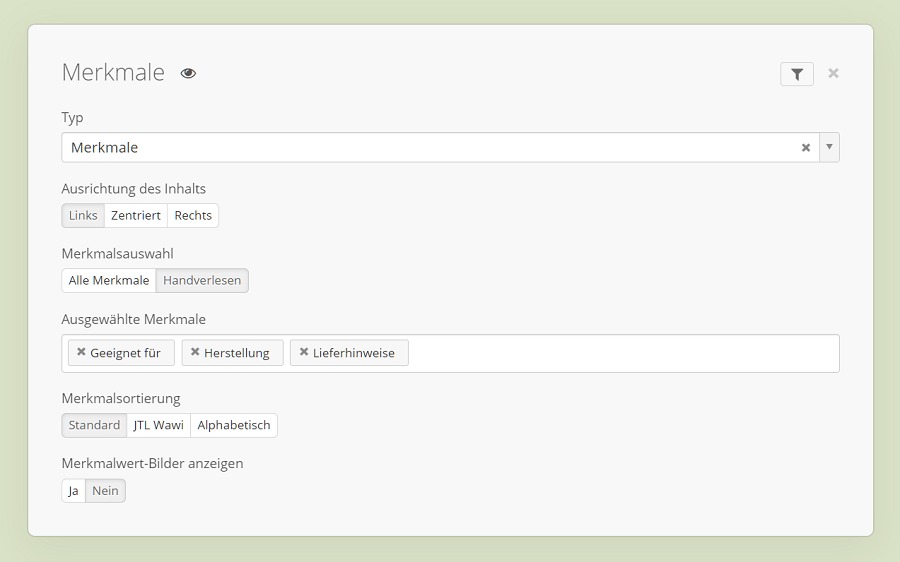Set content alignment to Zentriert
The image size is (900, 562).
pos(136,216)
